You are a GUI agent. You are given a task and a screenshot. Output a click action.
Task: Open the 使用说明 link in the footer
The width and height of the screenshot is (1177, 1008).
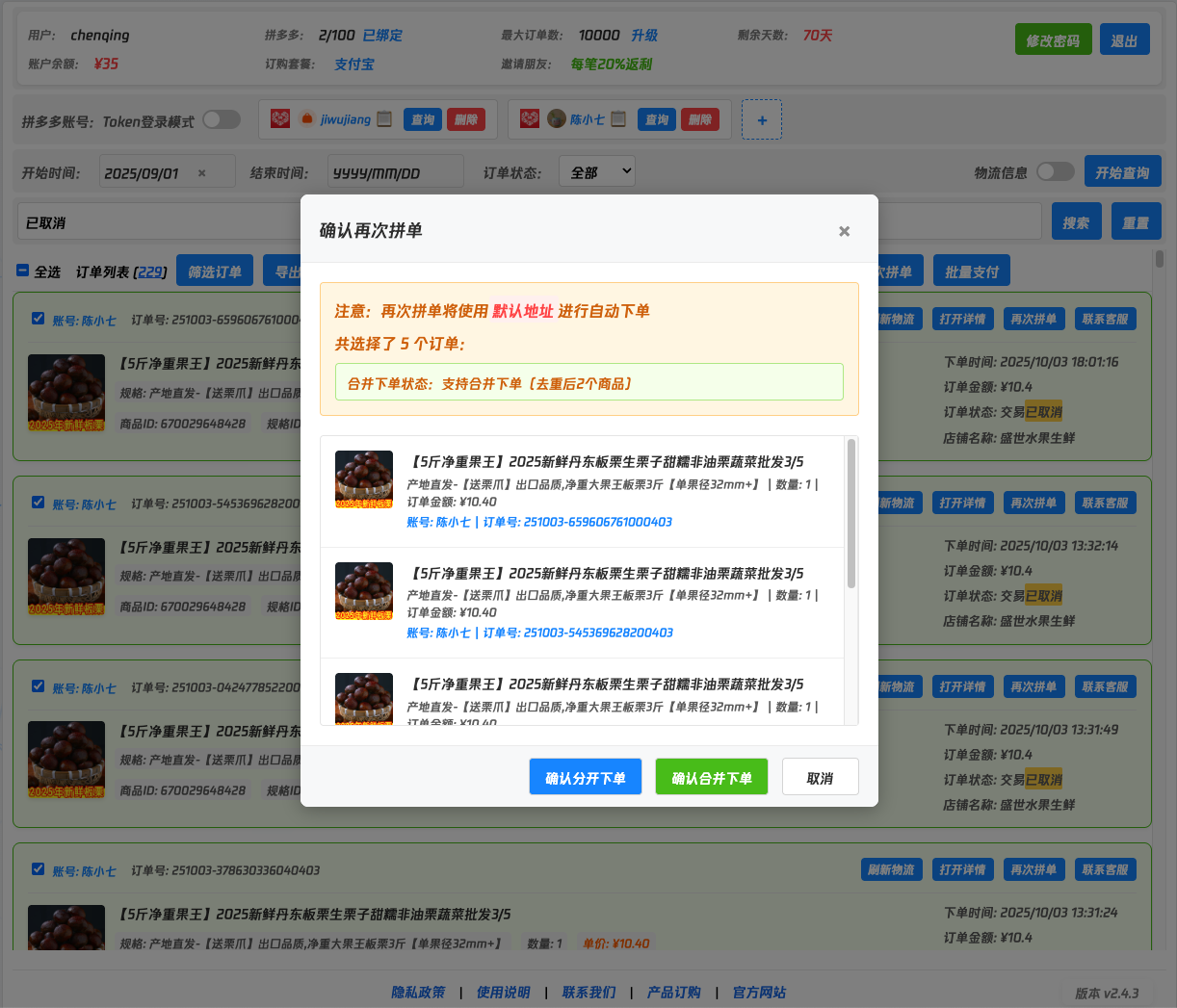click(503, 992)
